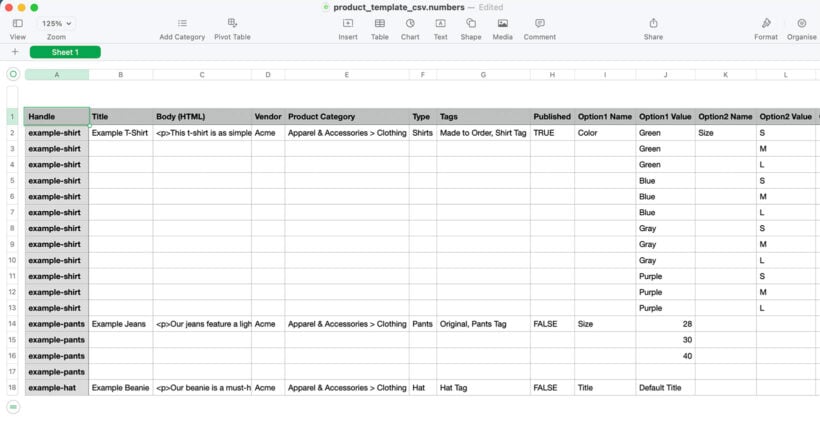
Task: Select the Original, Pants Tag cell
Action: coord(483,324)
